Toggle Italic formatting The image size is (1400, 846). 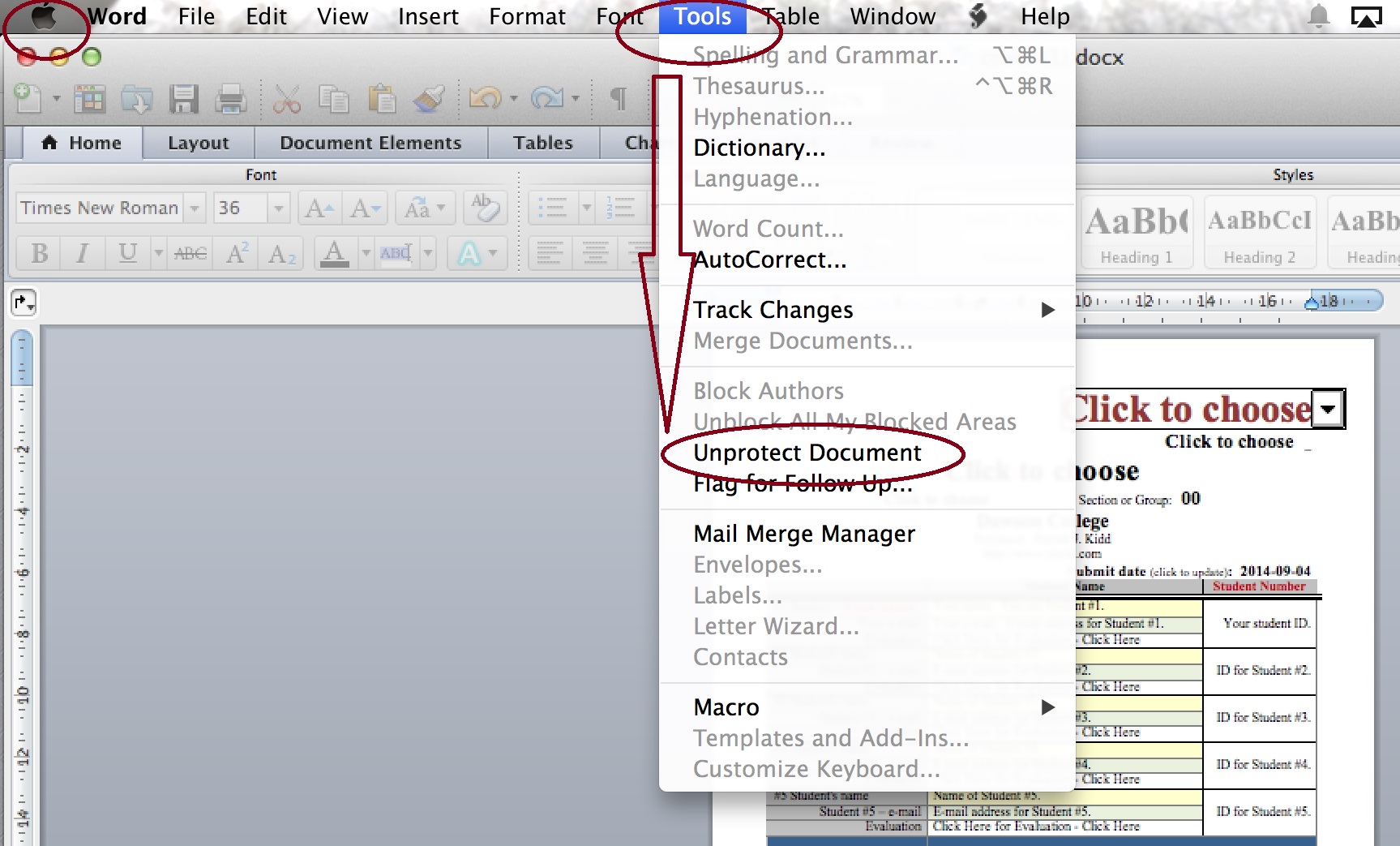coord(82,254)
